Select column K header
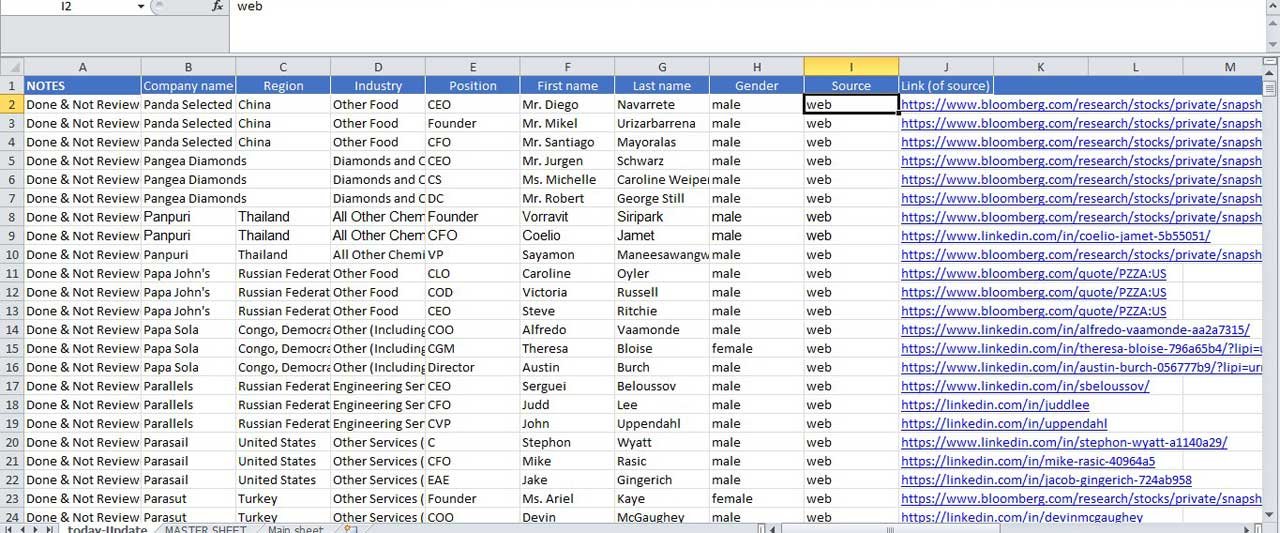The width and height of the screenshot is (1280, 533). [x=1040, y=67]
